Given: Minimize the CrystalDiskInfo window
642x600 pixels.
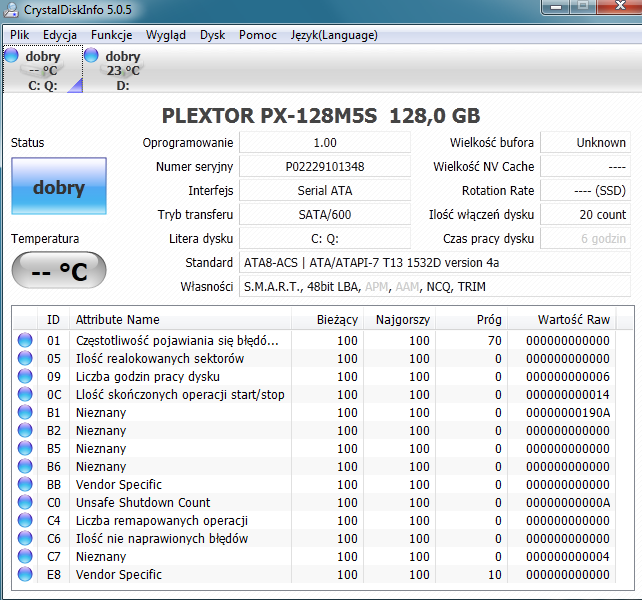Looking at the screenshot, I should point(555,7).
